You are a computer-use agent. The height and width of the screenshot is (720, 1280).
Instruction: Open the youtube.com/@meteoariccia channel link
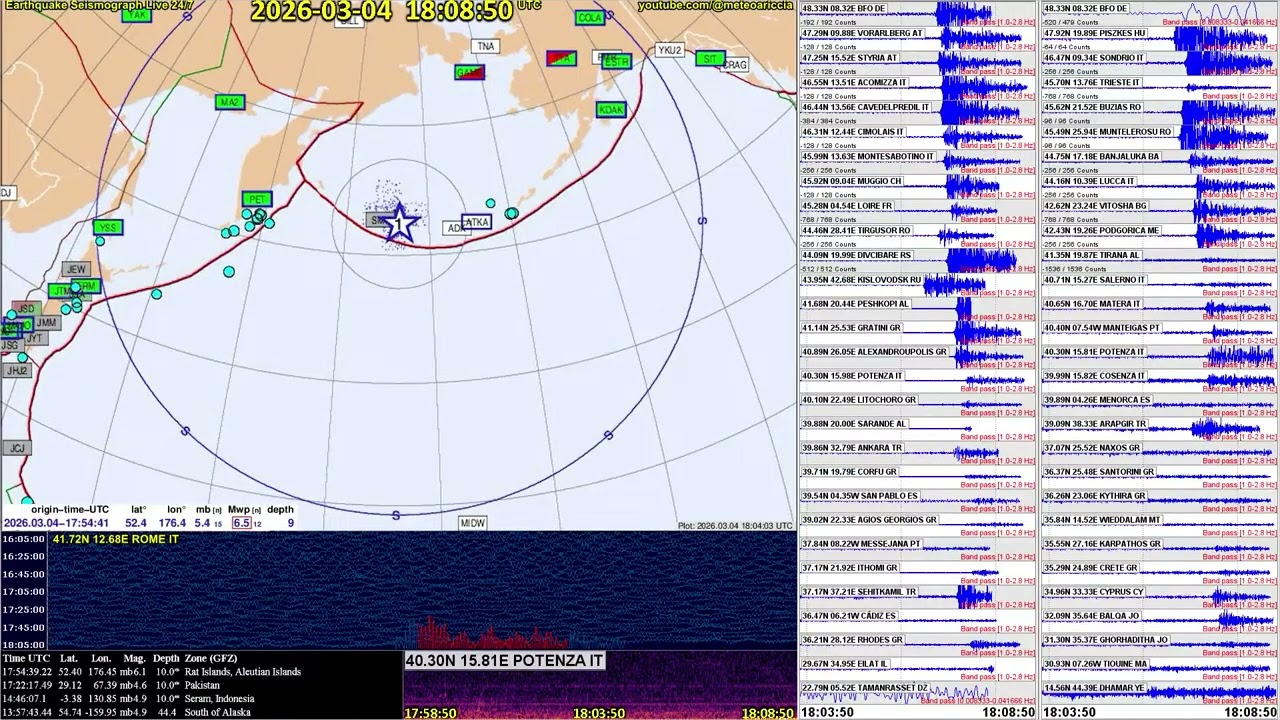coord(714,6)
